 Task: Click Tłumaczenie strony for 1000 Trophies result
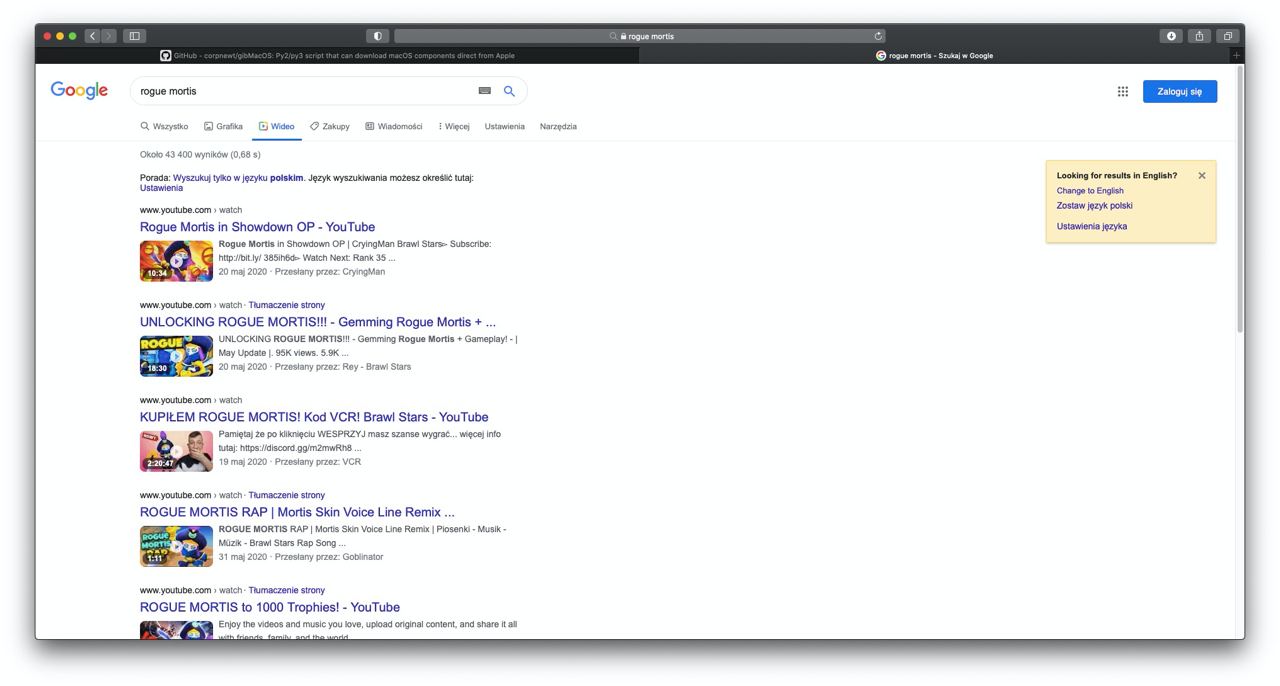287,590
